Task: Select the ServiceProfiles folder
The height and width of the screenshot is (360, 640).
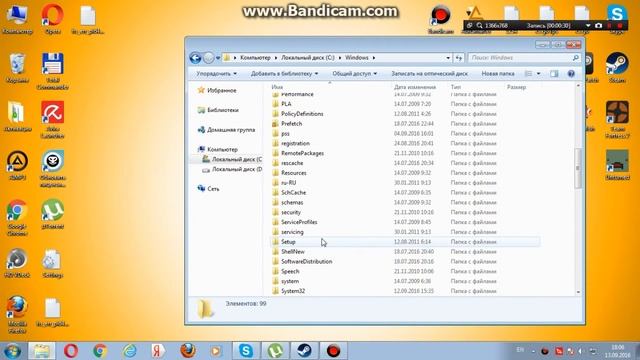Action: pos(299,222)
